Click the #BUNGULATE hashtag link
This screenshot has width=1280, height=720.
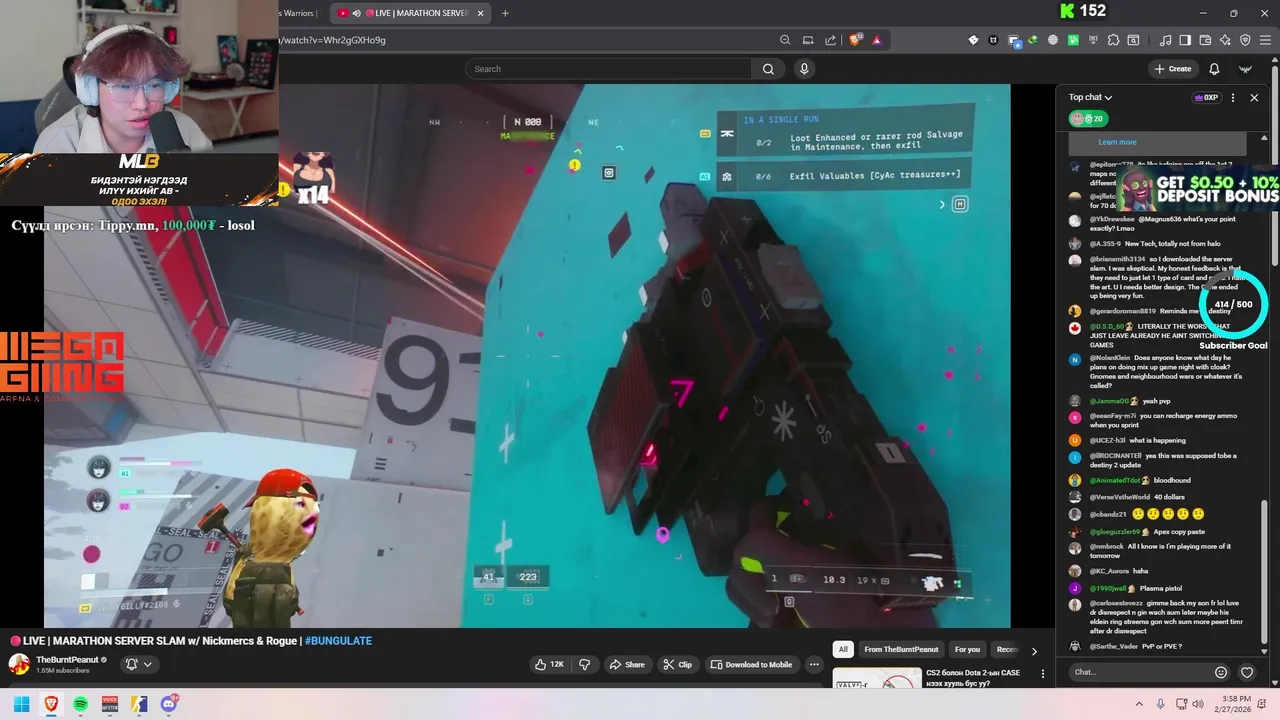click(x=338, y=640)
